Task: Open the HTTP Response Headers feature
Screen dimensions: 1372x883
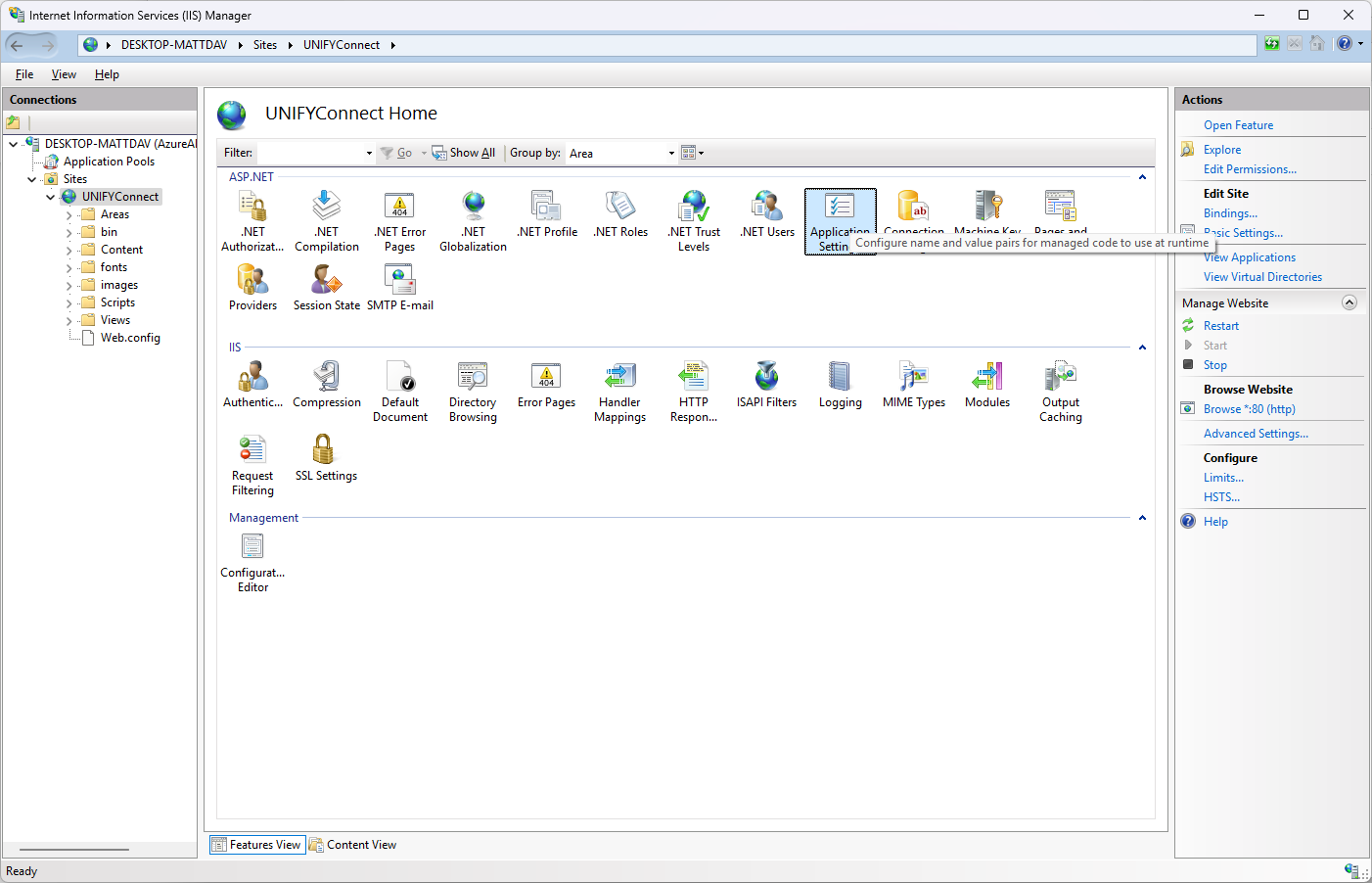Action: (694, 392)
